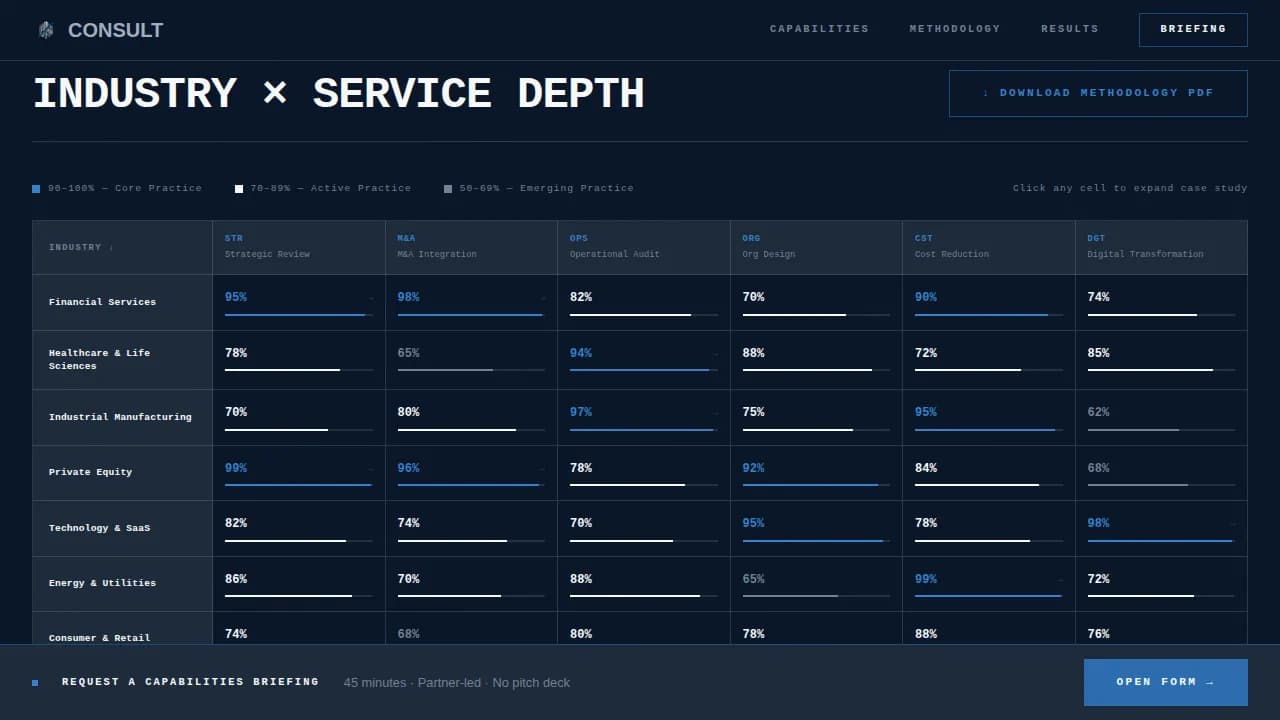The width and height of the screenshot is (1280, 720).
Task: Expand Consumer & Retail Cost Reduction 88% cell
Action: tap(989, 629)
